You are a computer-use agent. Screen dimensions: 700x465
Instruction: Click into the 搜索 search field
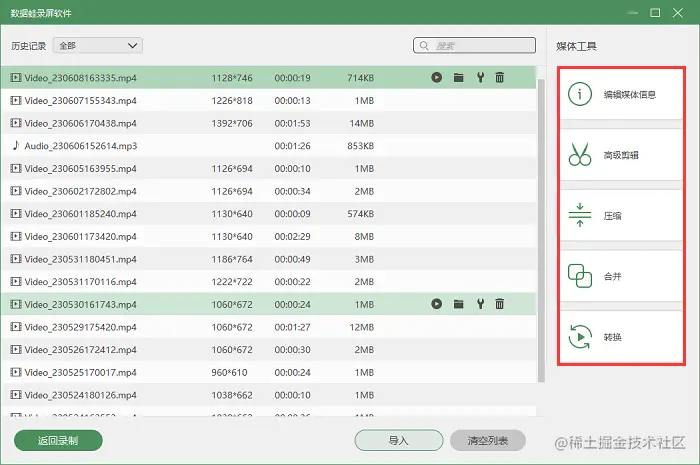tap(474, 46)
